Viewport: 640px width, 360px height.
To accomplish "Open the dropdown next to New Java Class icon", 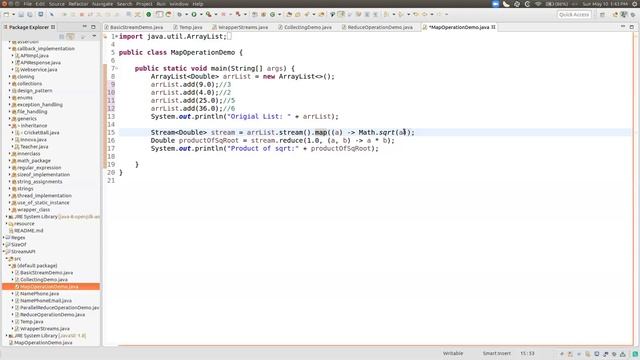I will click(x=280, y=14).
